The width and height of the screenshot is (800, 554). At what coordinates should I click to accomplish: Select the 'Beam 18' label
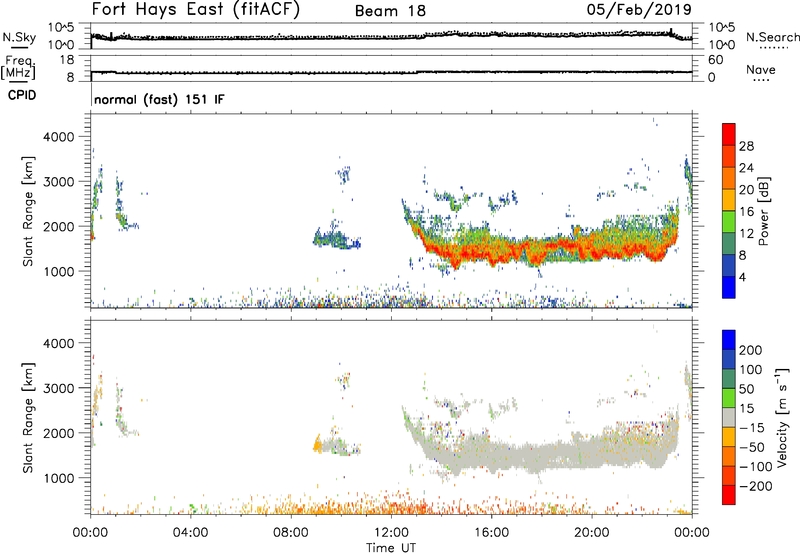coord(390,11)
